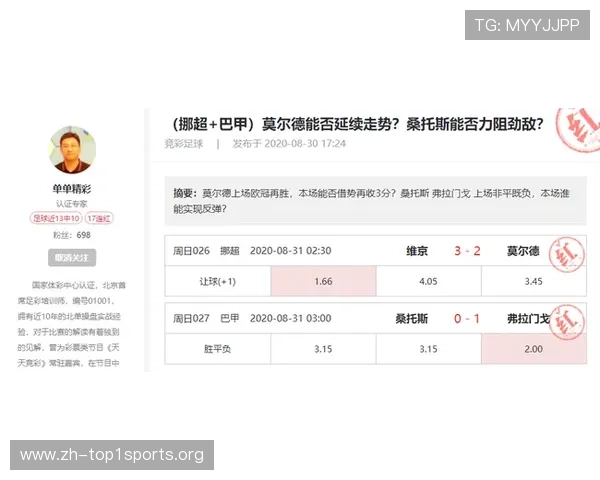This screenshot has height=480, width=600.
Task: Select the 4.05 odds cell
Action: (x=429, y=282)
